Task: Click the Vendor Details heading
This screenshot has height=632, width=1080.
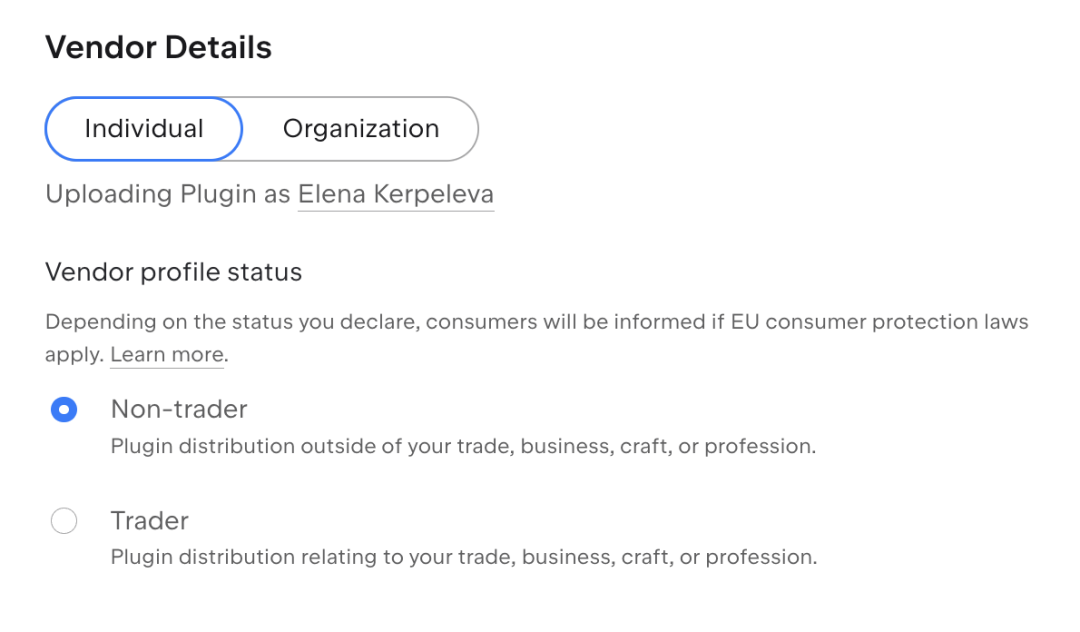Action: pyautogui.click(x=158, y=48)
